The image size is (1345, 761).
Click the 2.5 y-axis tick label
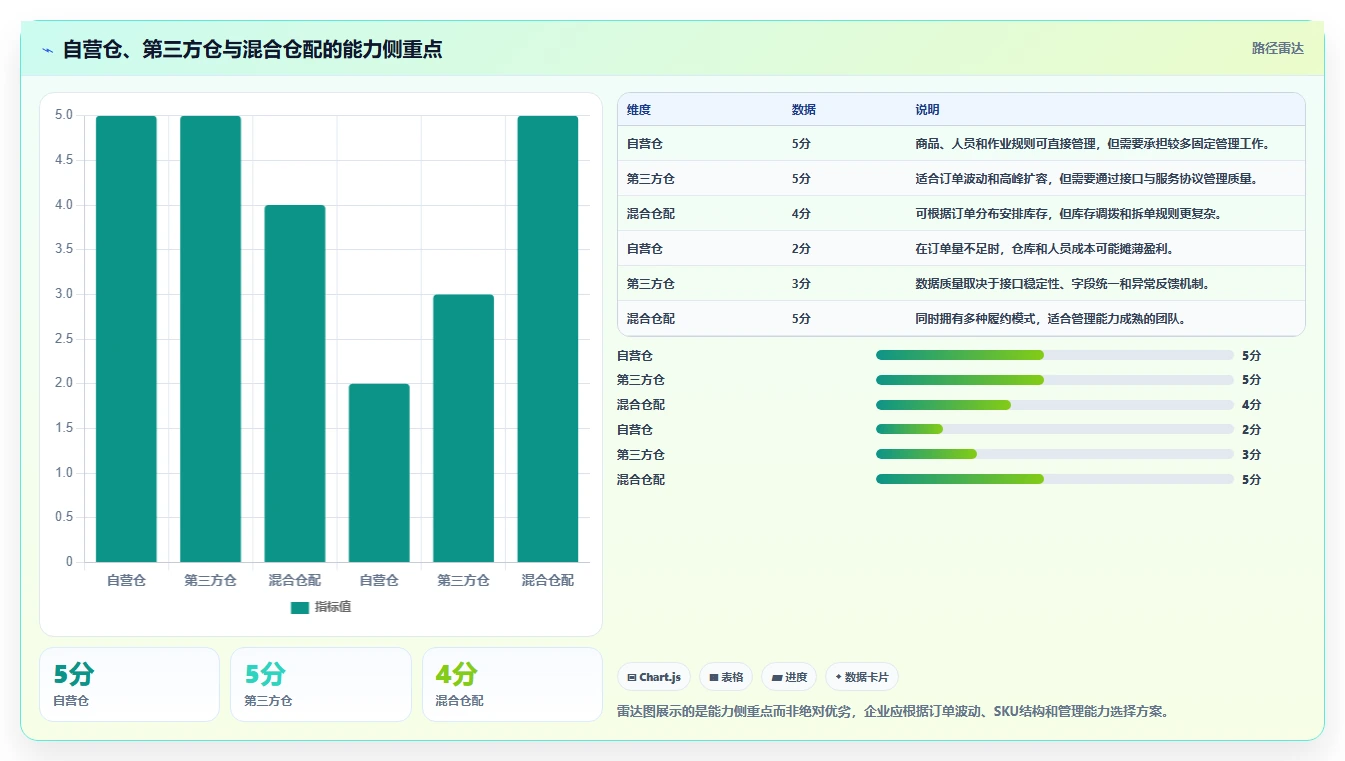coord(64,339)
